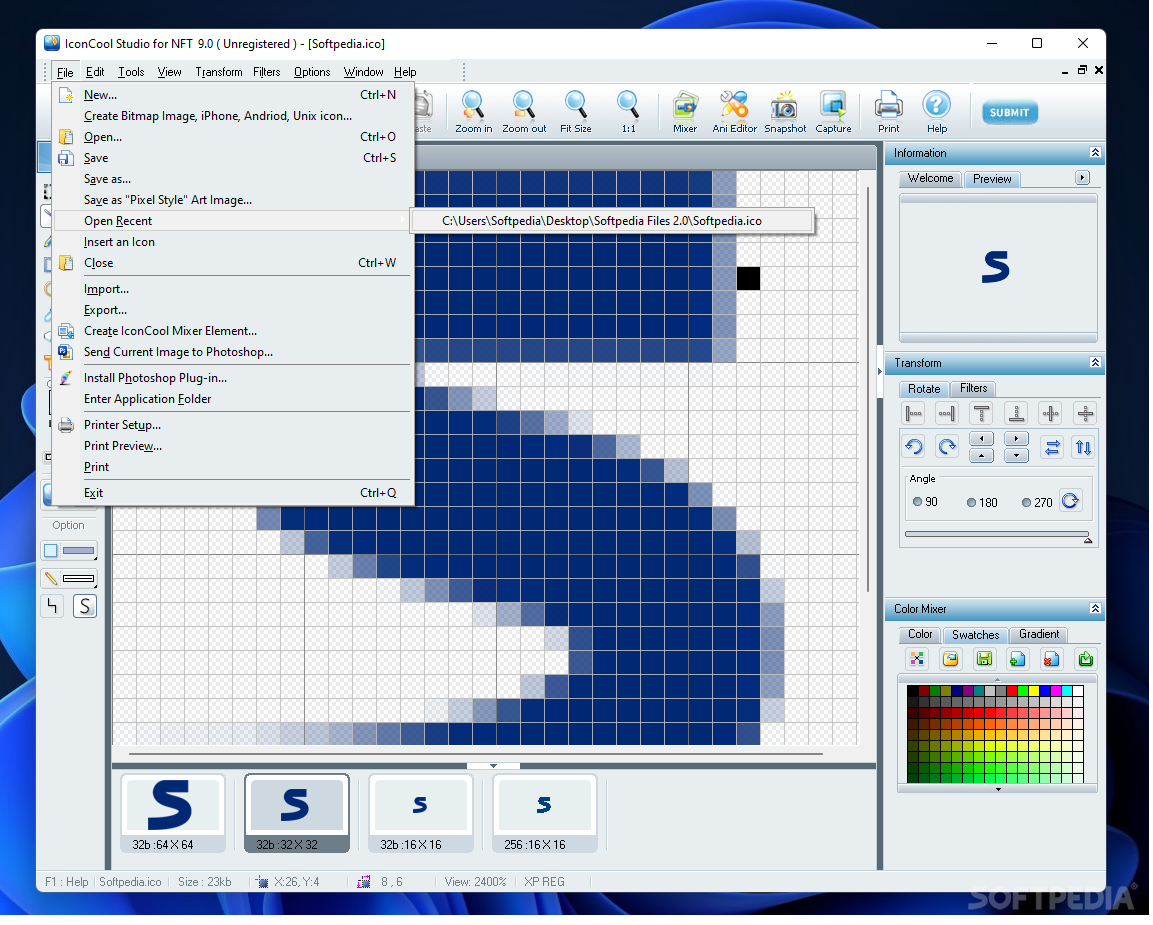Nudge image down with the arrow button
Viewport: 1153px width, 925px height.
(x=1018, y=457)
